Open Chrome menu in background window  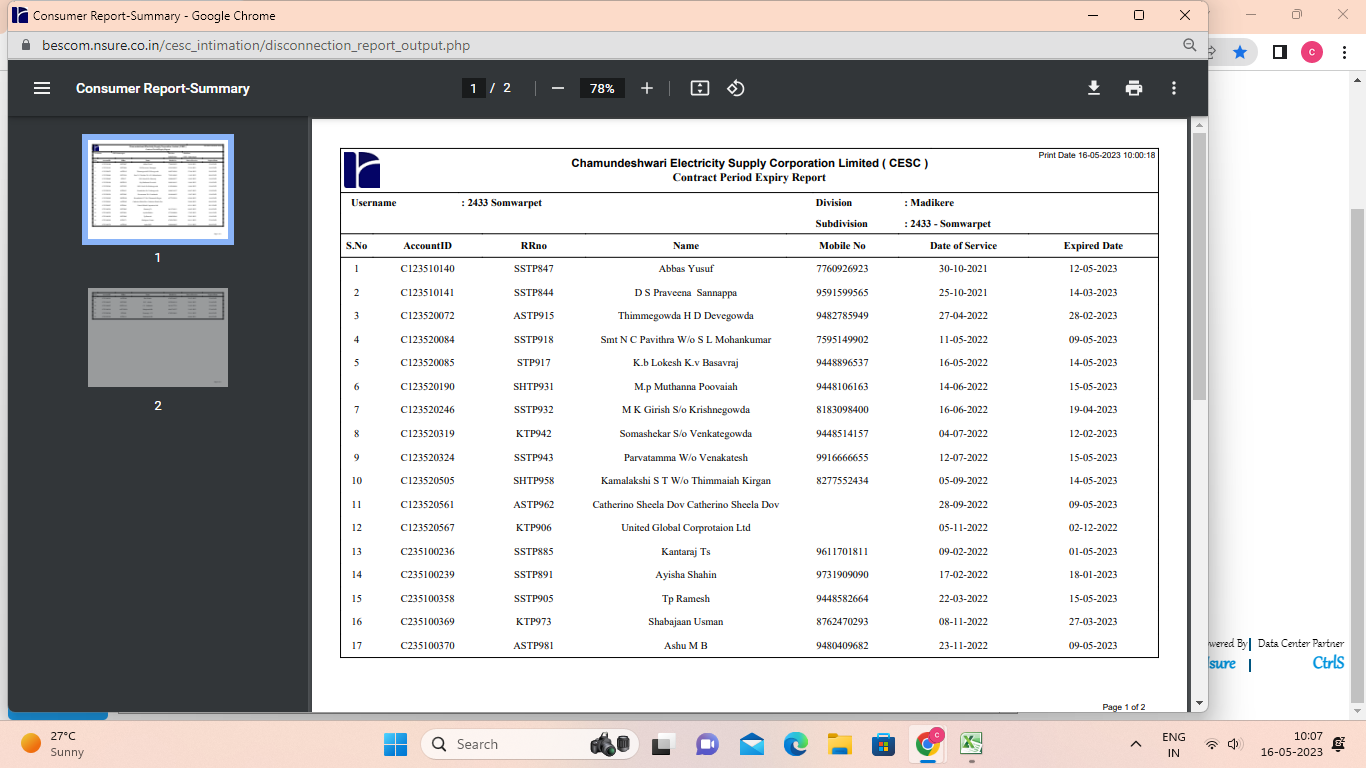(1346, 52)
